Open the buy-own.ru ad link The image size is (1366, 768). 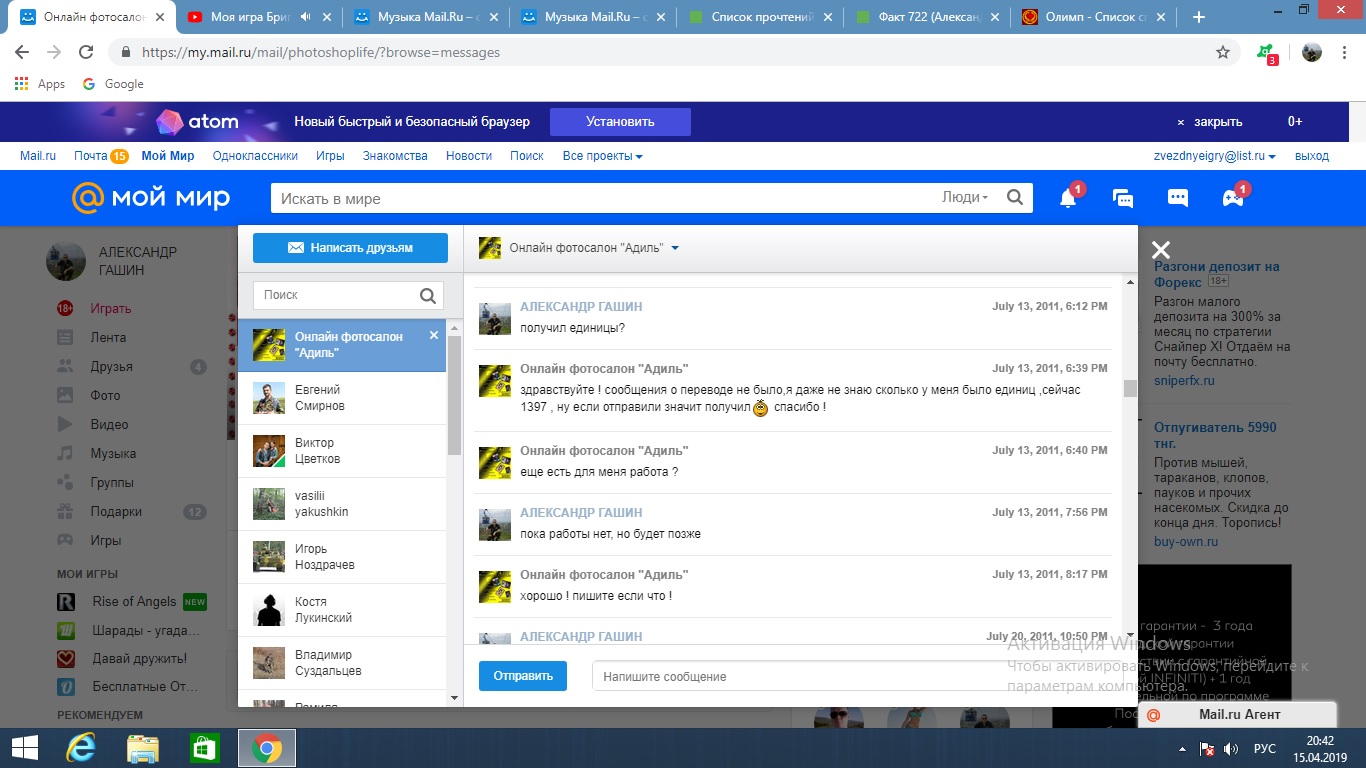(x=1186, y=542)
